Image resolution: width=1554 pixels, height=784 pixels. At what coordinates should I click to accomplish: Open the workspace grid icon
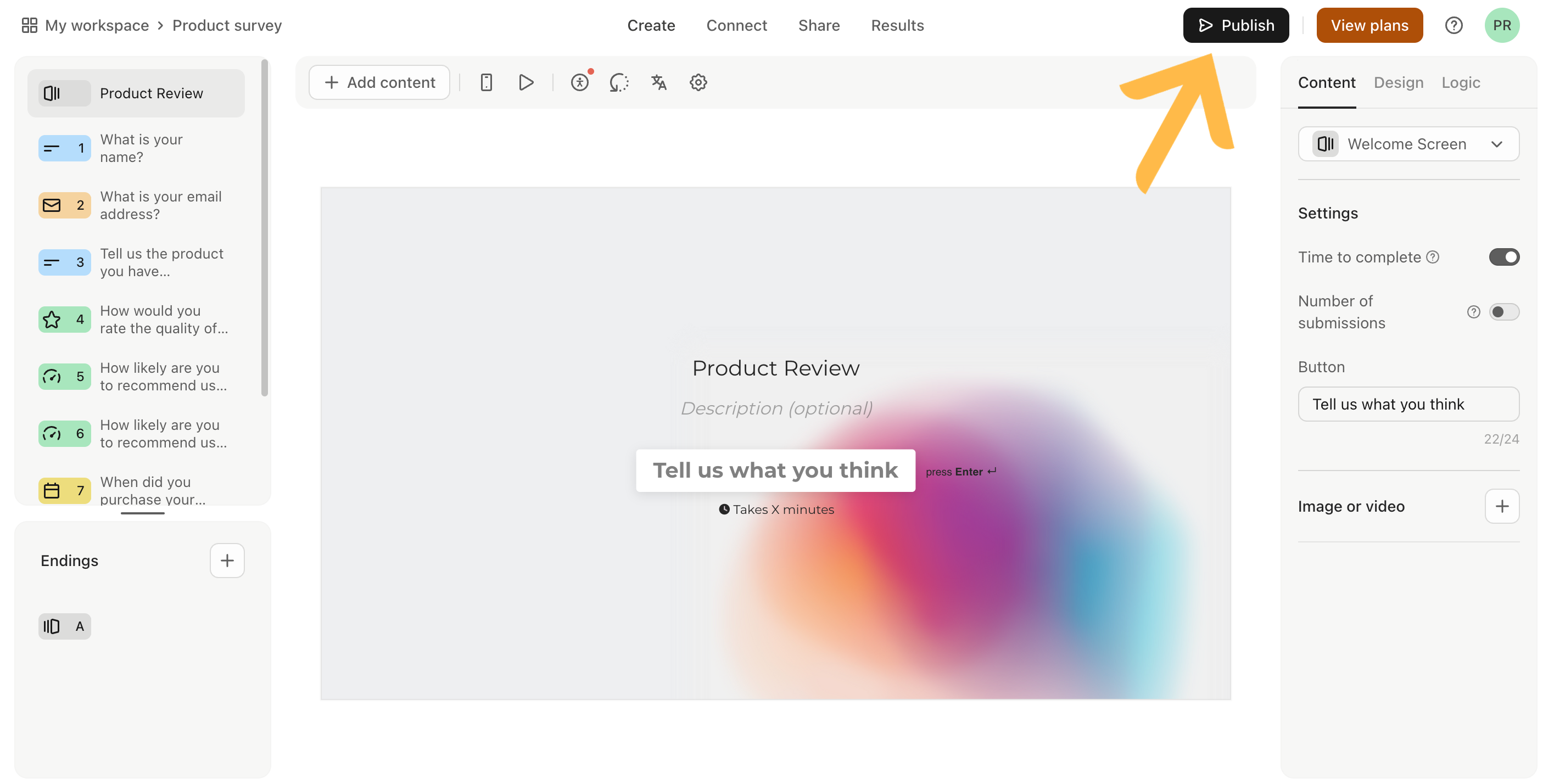tap(29, 25)
